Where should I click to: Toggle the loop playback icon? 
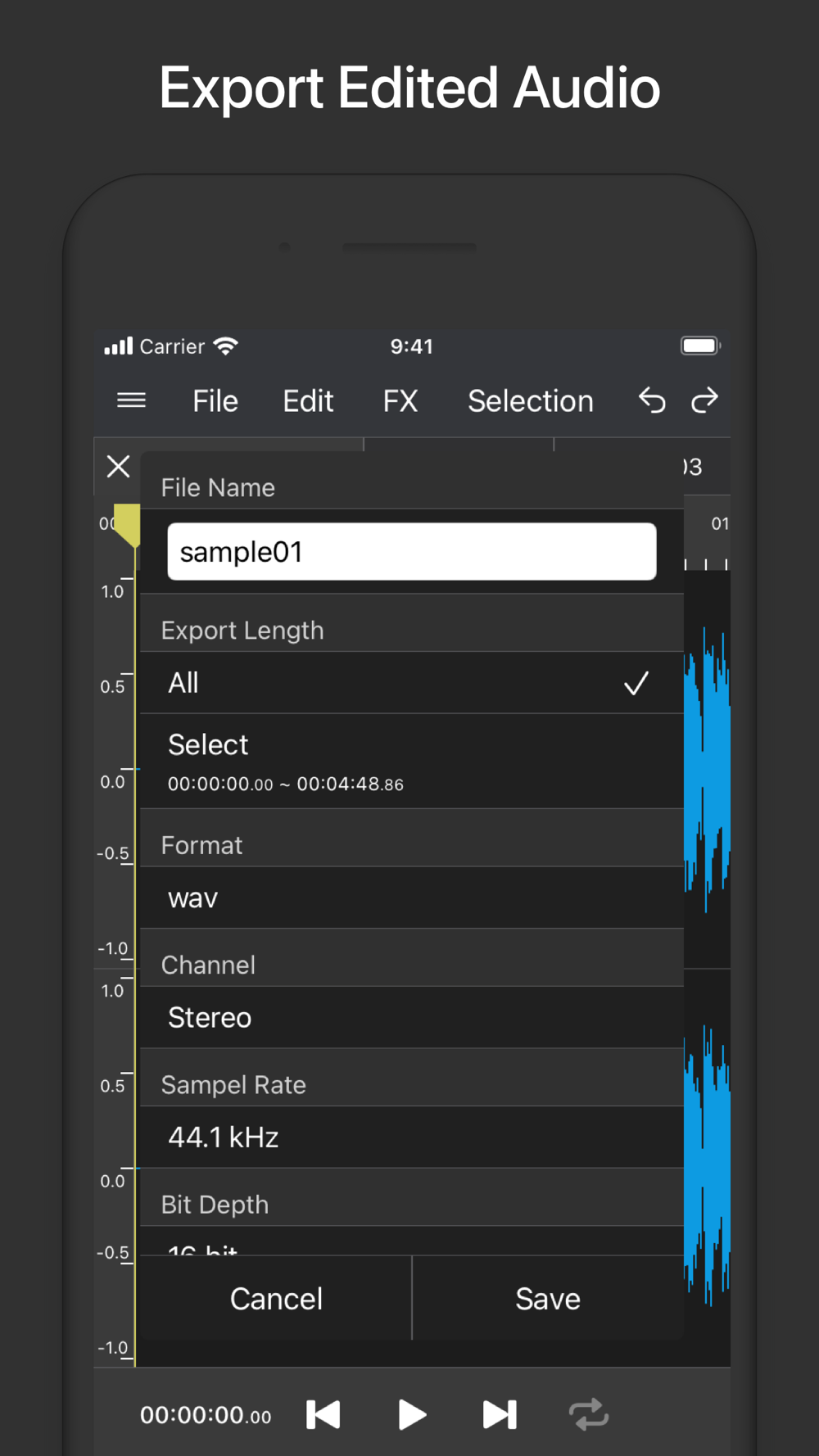(x=589, y=1414)
